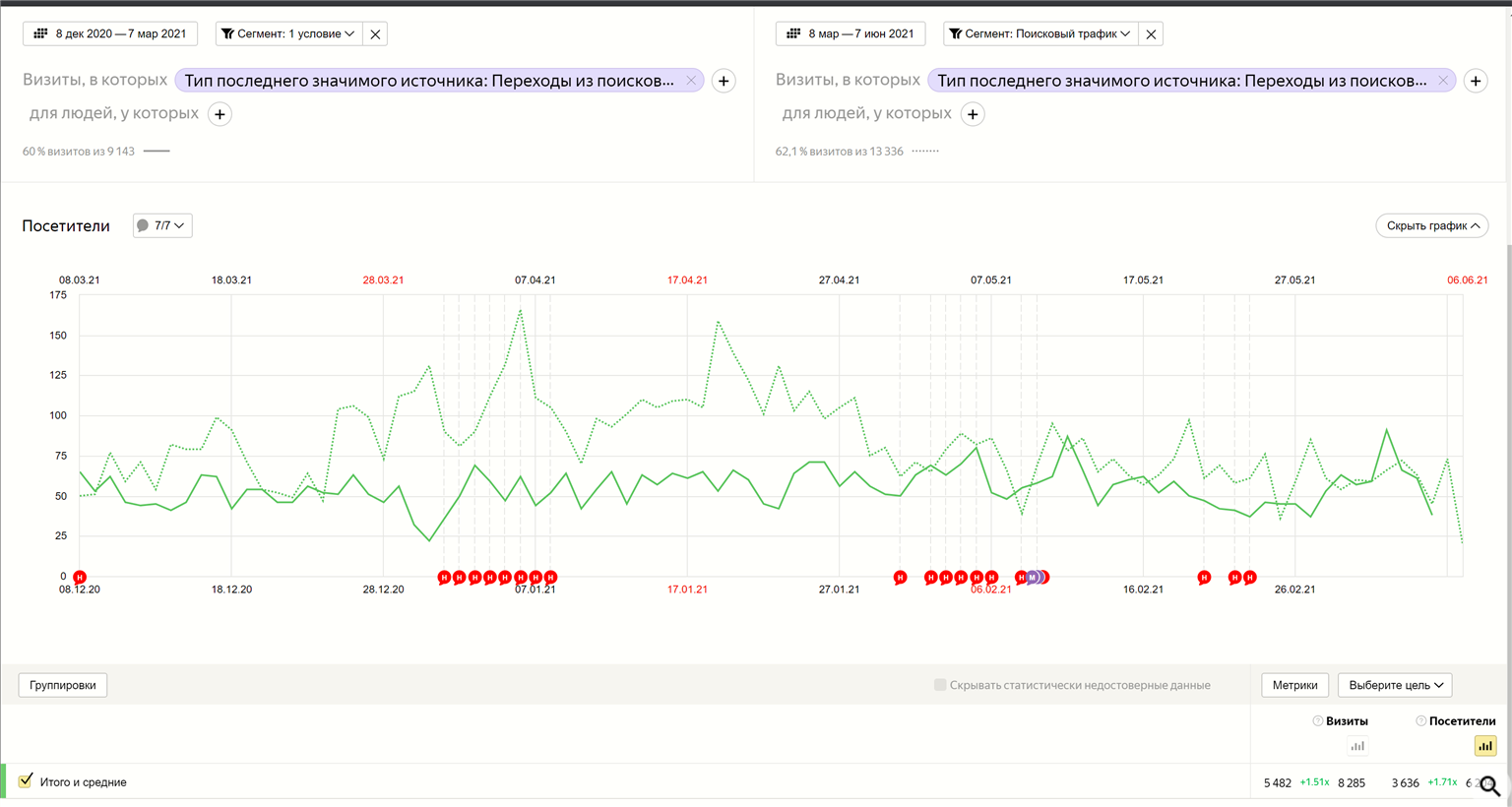This screenshot has width=1512, height=807.
Task: Open the 7/7 chart annotations dropdown
Action: (162, 225)
